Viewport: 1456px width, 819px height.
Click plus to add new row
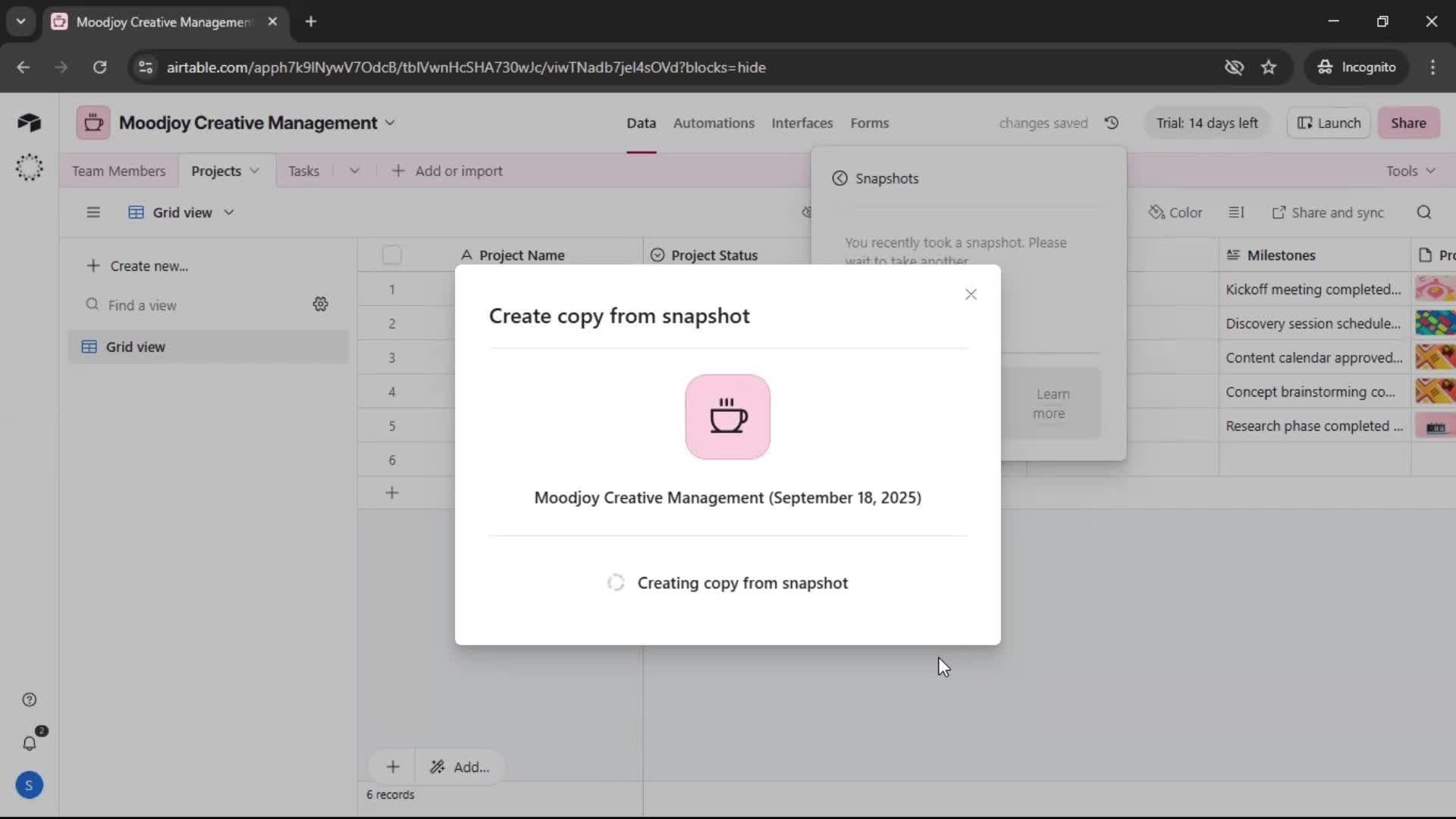tap(392, 493)
